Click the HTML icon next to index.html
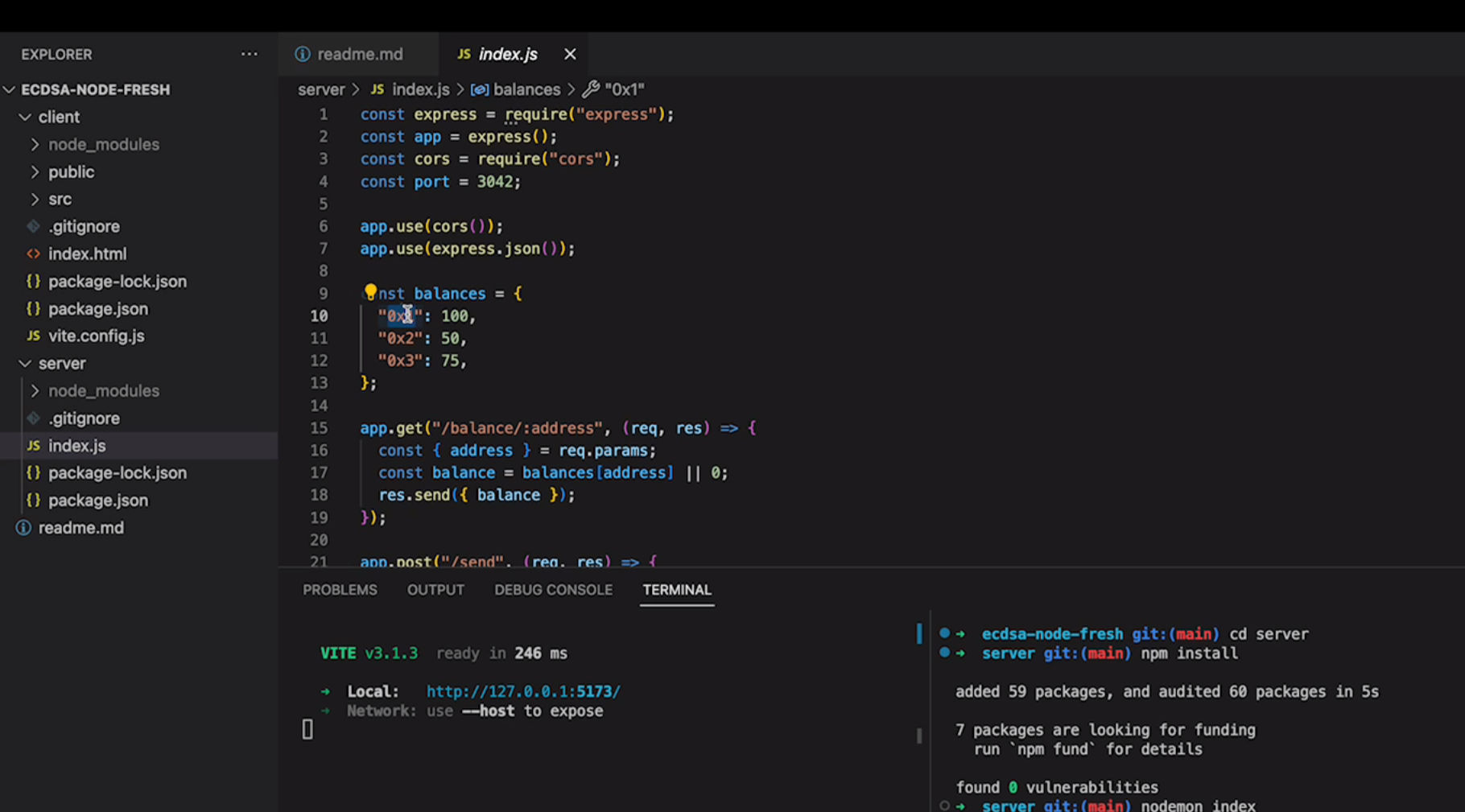This screenshot has width=1465, height=812. 33,253
